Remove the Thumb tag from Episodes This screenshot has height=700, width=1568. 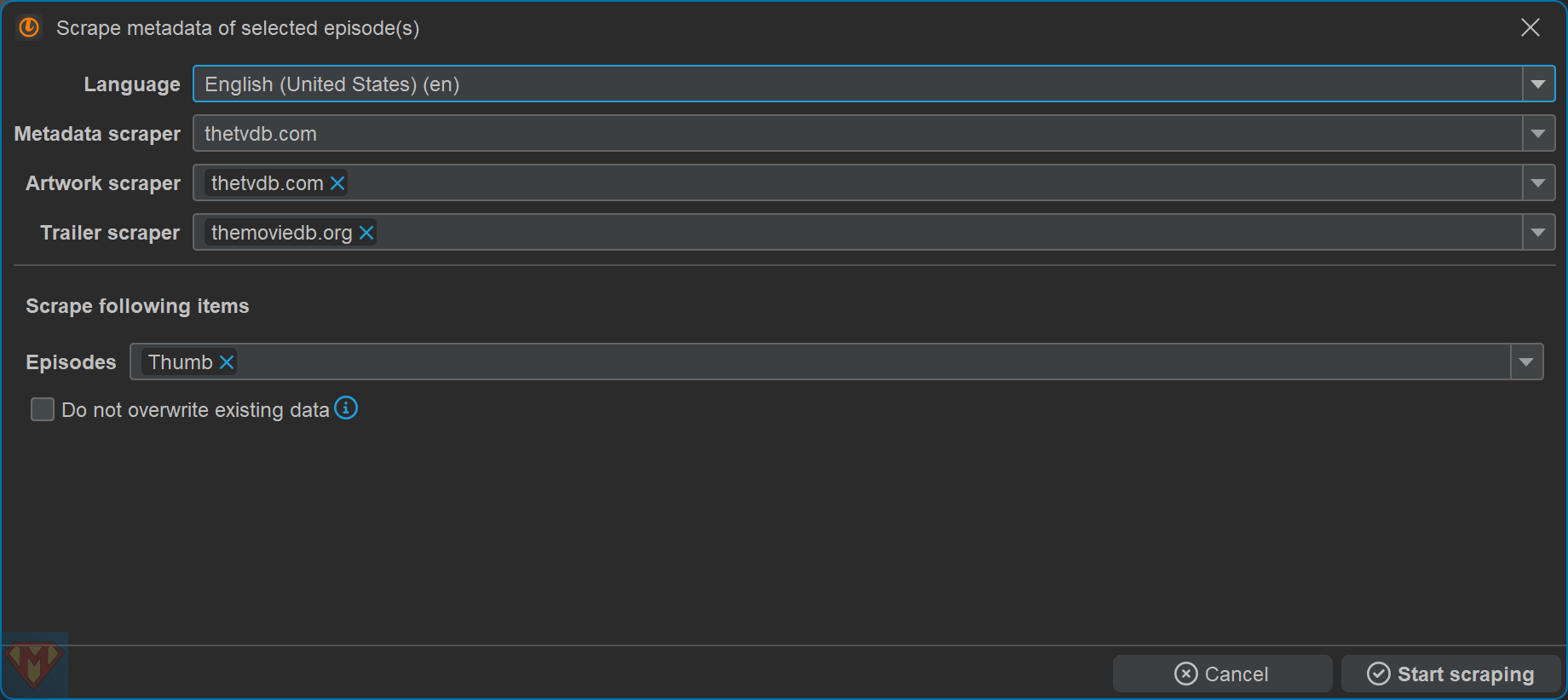(227, 362)
